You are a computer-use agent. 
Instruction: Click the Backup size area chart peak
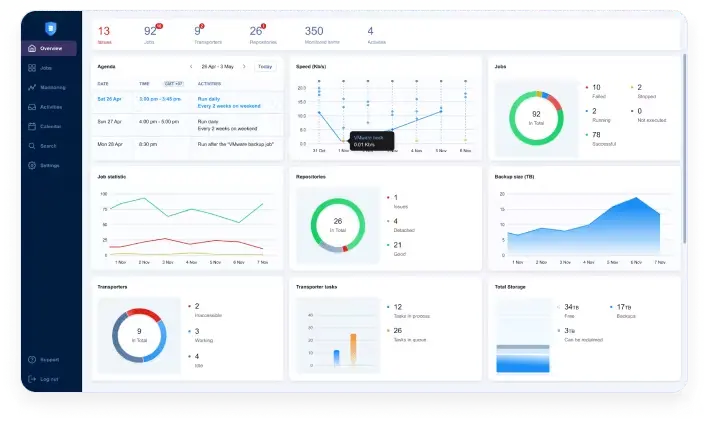click(637, 198)
